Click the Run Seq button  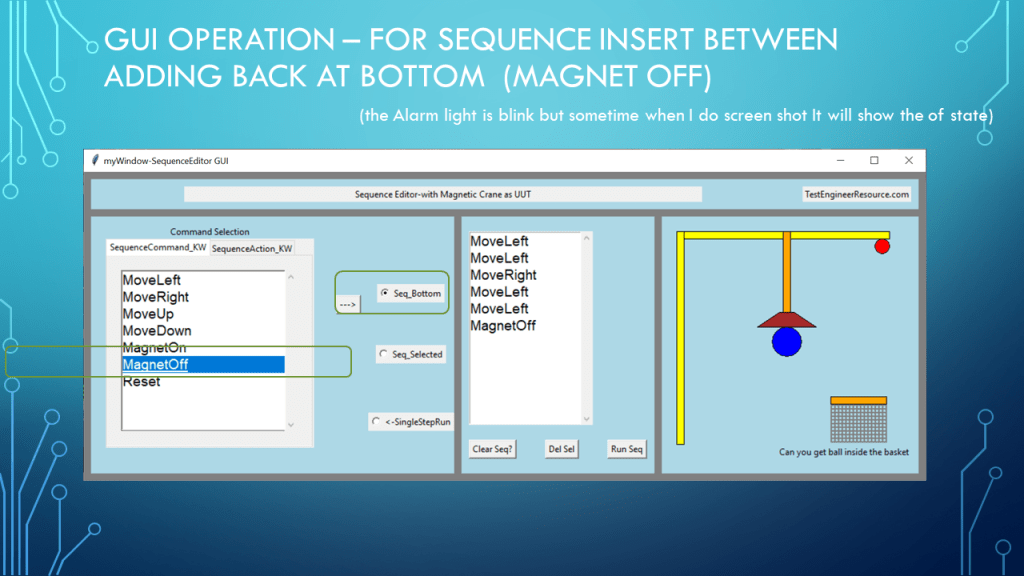(627, 449)
